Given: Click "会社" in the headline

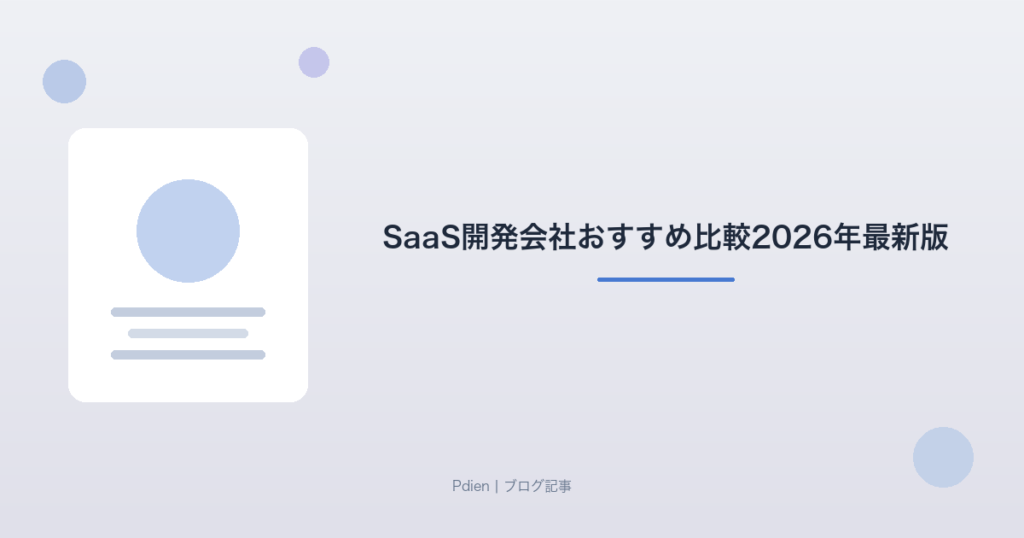Looking at the screenshot, I should point(547,237).
